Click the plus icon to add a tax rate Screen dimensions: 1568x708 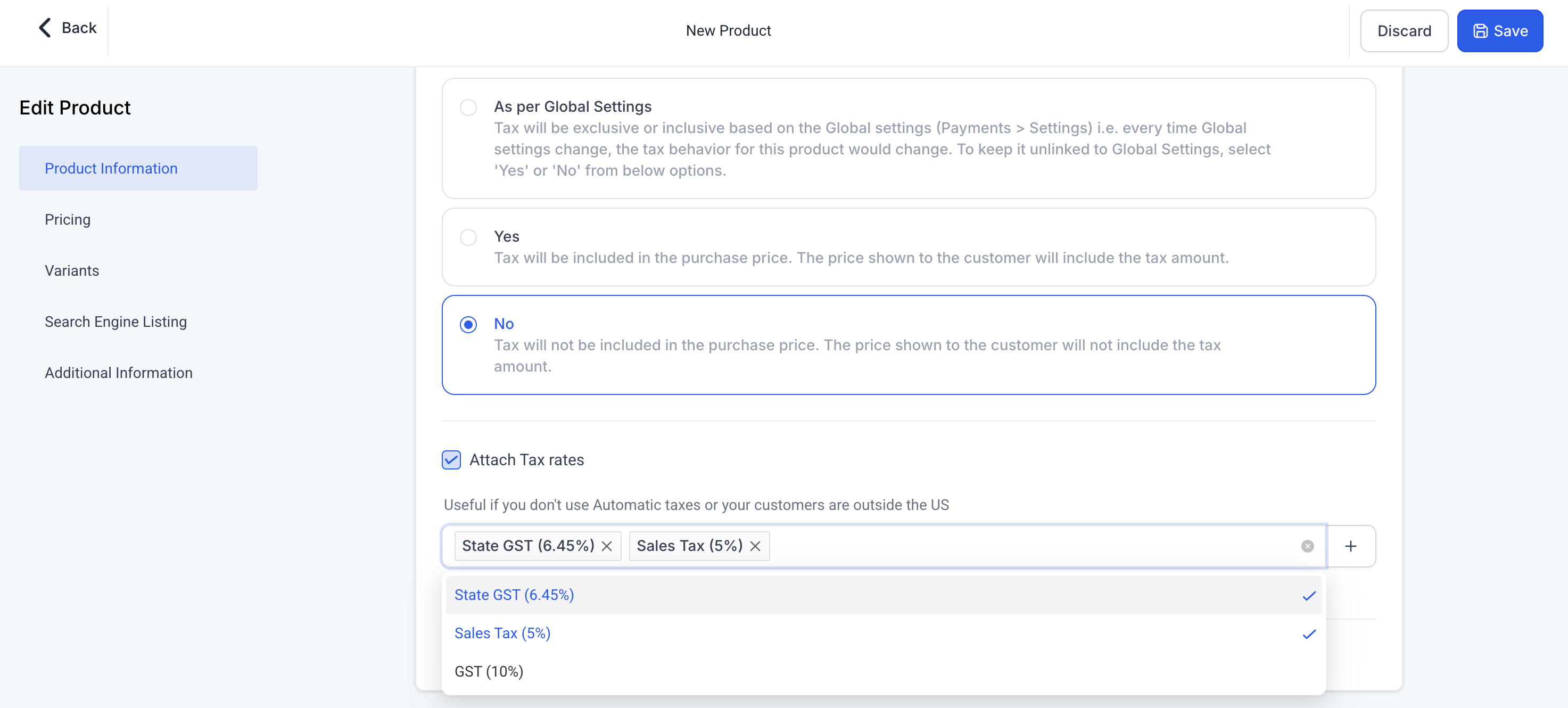1350,546
